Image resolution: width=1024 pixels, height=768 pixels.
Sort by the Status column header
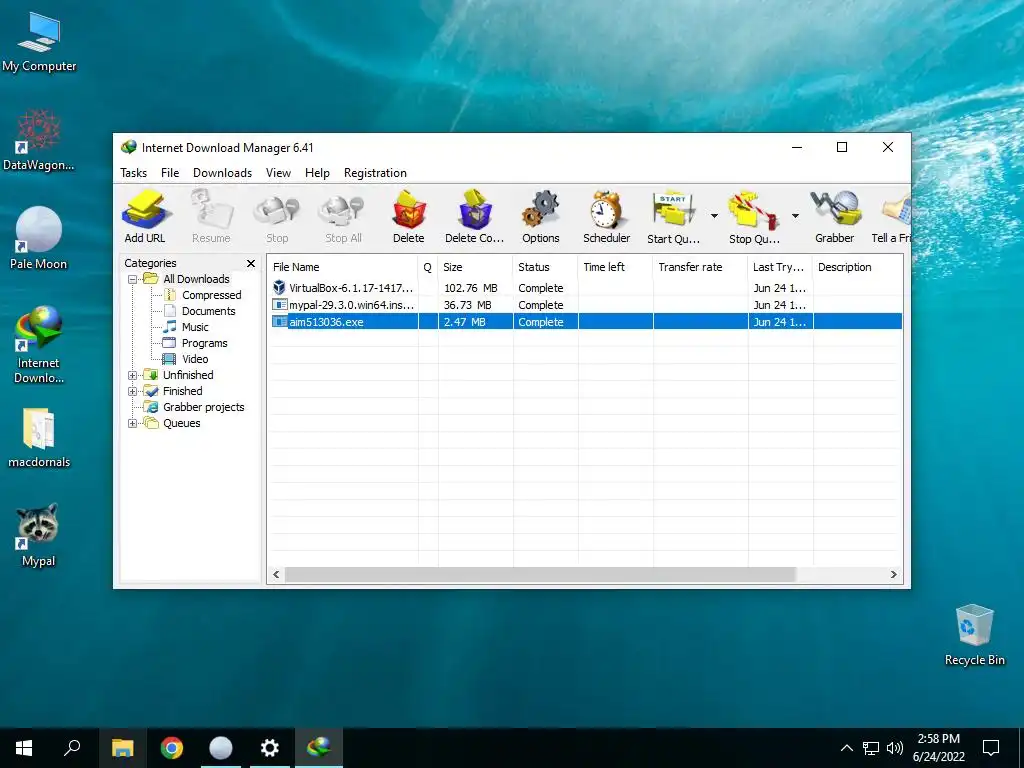click(x=545, y=267)
